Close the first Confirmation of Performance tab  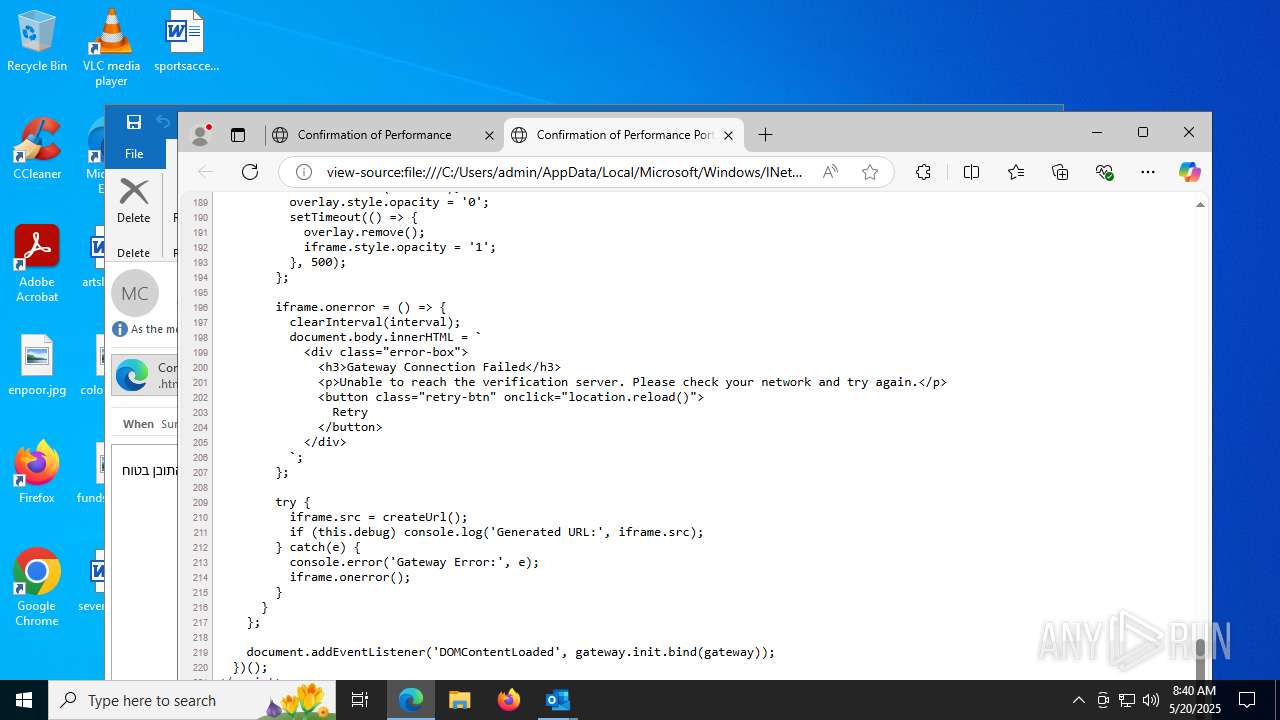click(x=489, y=135)
